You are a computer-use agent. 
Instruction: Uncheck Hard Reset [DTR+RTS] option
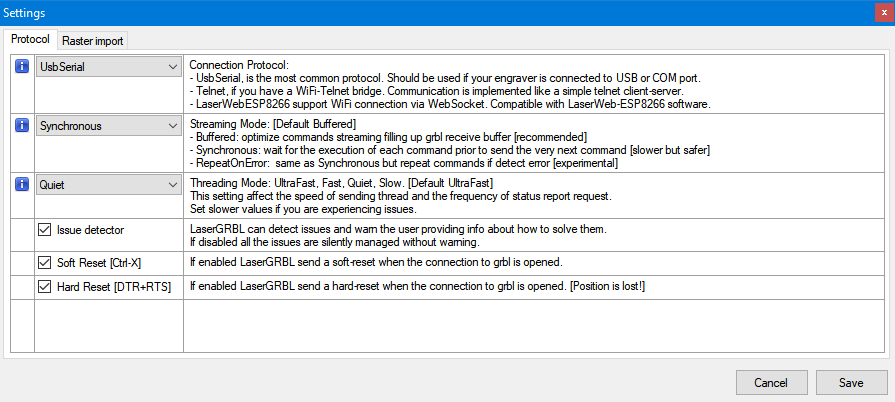pyautogui.click(x=44, y=287)
